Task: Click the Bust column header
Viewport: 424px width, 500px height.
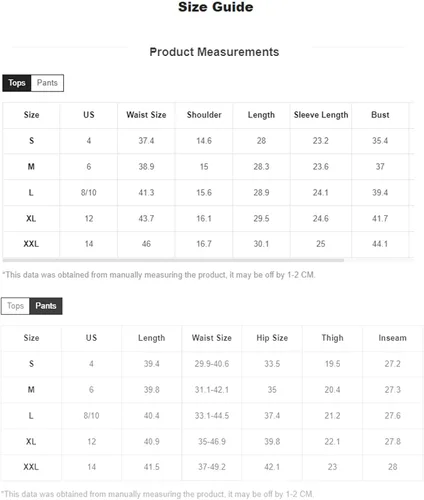Action: point(380,115)
